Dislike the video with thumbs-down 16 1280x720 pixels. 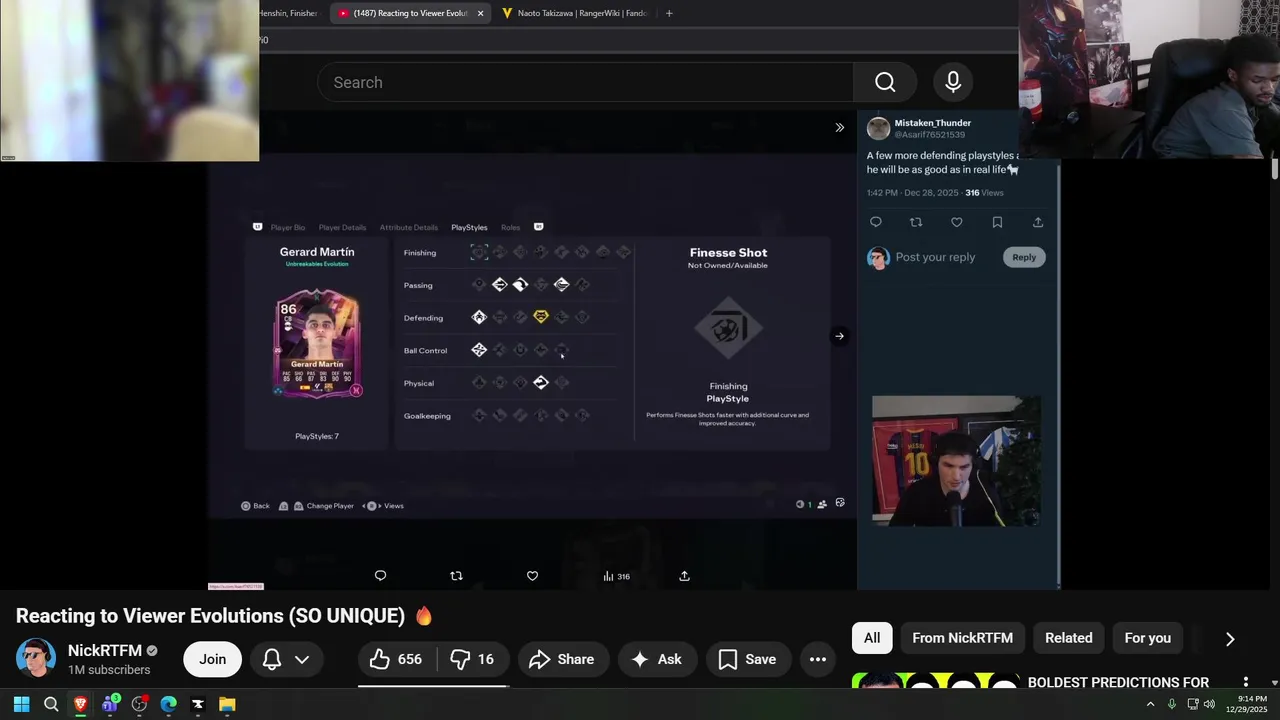click(472, 659)
